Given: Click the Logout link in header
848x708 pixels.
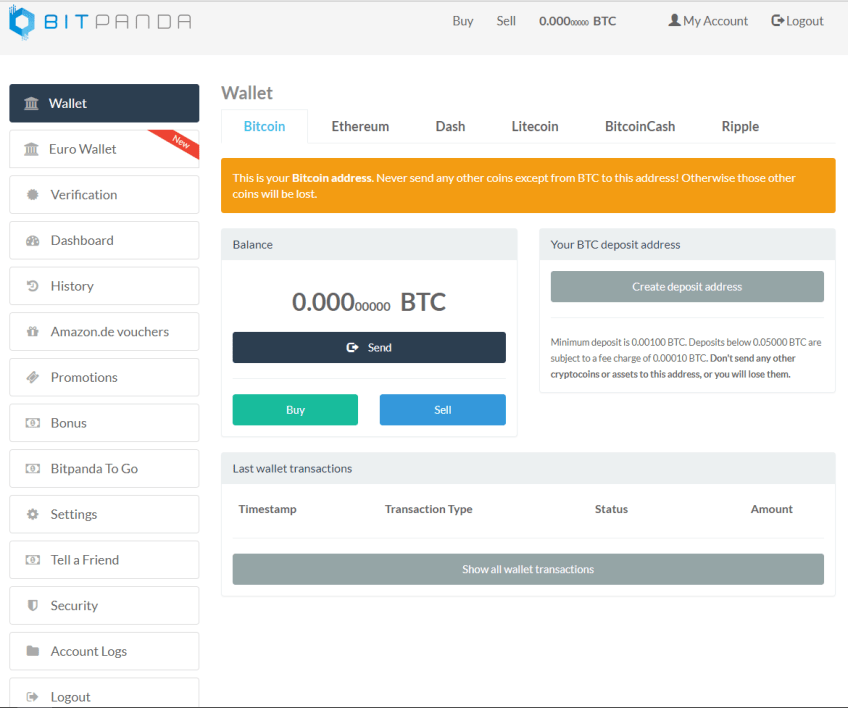Looking at the screenshot, I should (797, 21).
